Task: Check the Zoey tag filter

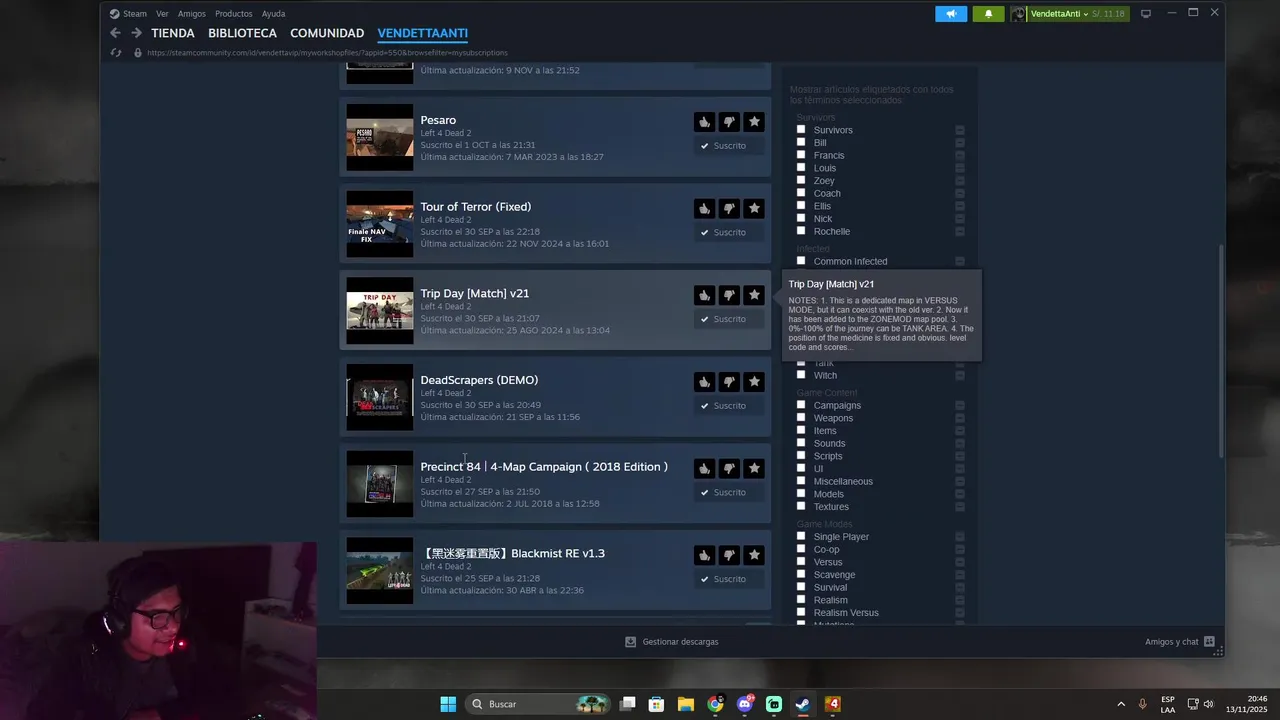Action: [x=801, y=180]
